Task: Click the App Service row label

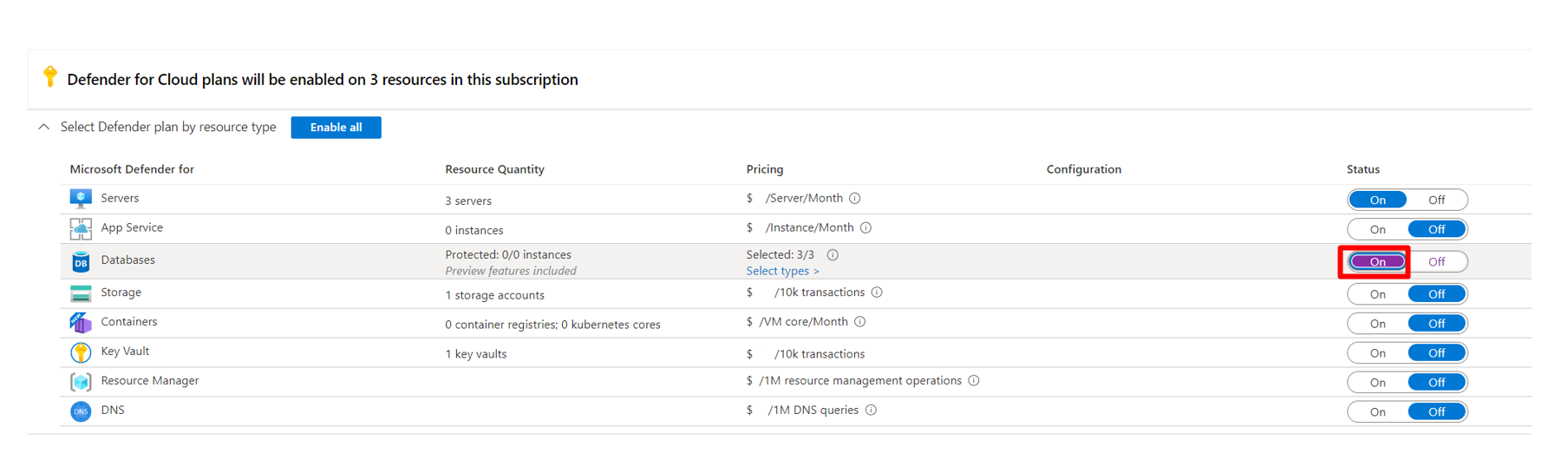Action: [132, 227]
